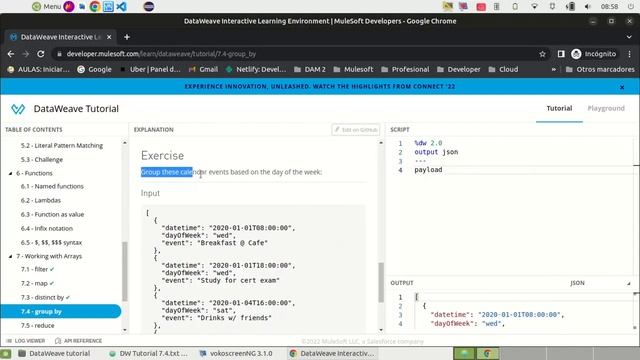Open the Menu launcher in top panel
The height and width of the screenshot is (360, 640).
coord(47,6)
